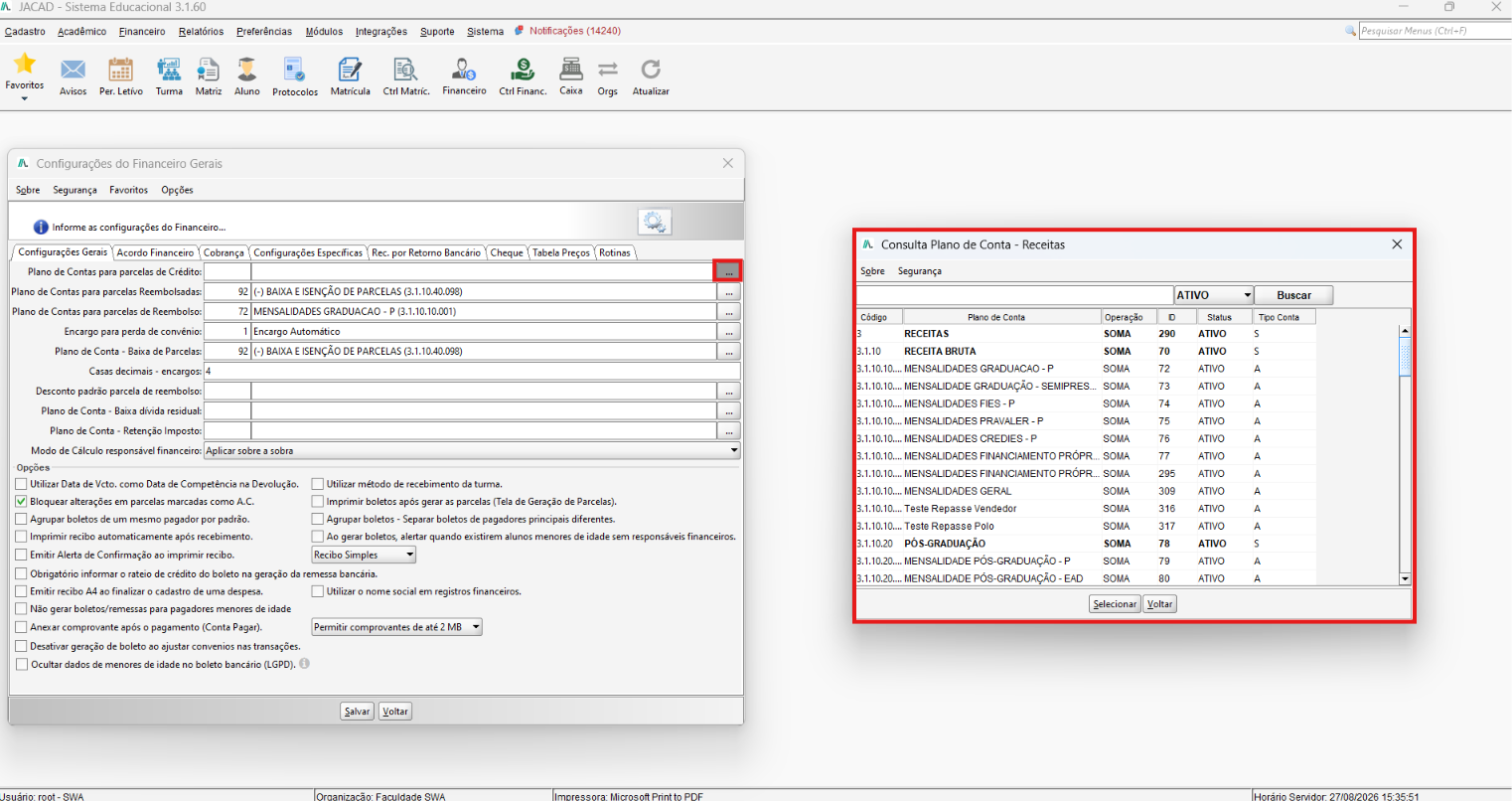Viewport: 1512px width, 801px height.
Task: Open the Ctrl Financ. toolbar icon
Action: (523, 70)
